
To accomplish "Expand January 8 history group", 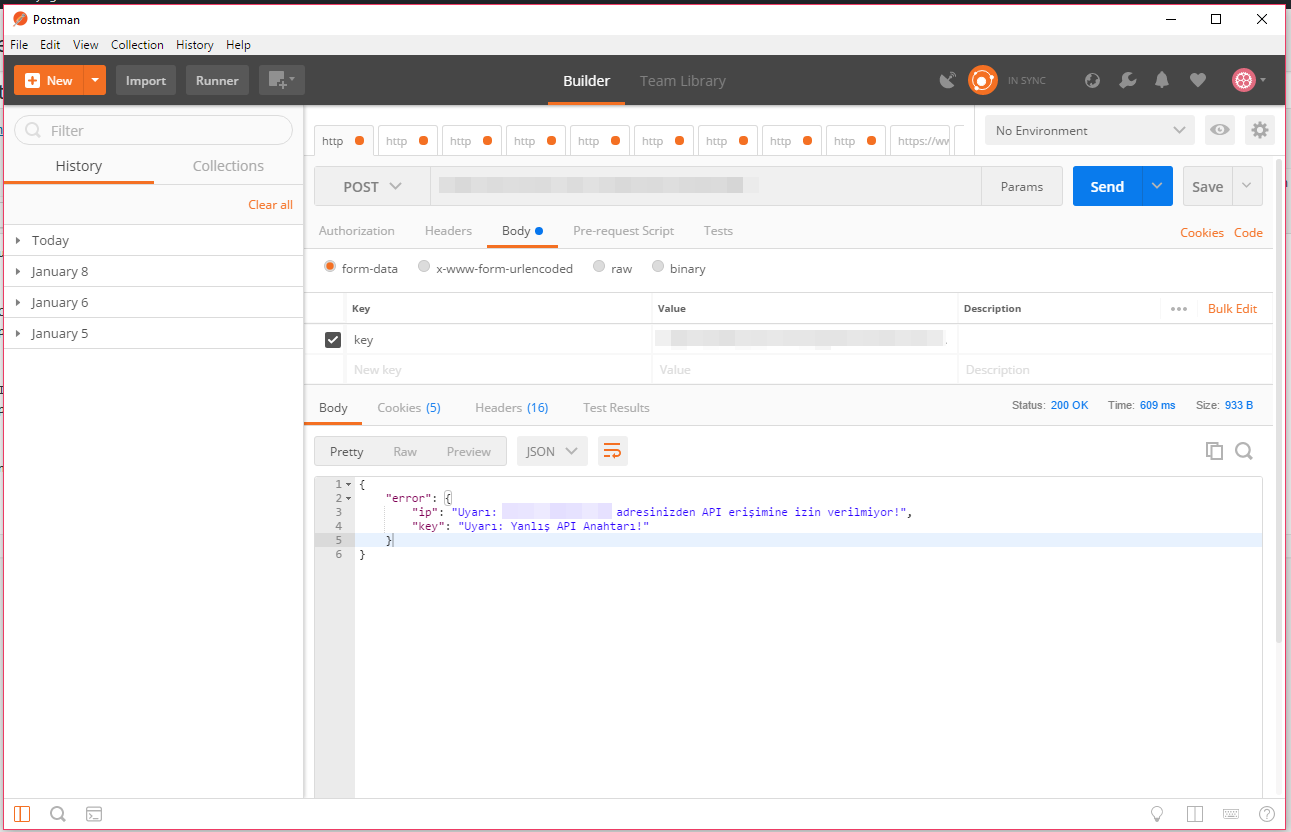I will (153, 271).
